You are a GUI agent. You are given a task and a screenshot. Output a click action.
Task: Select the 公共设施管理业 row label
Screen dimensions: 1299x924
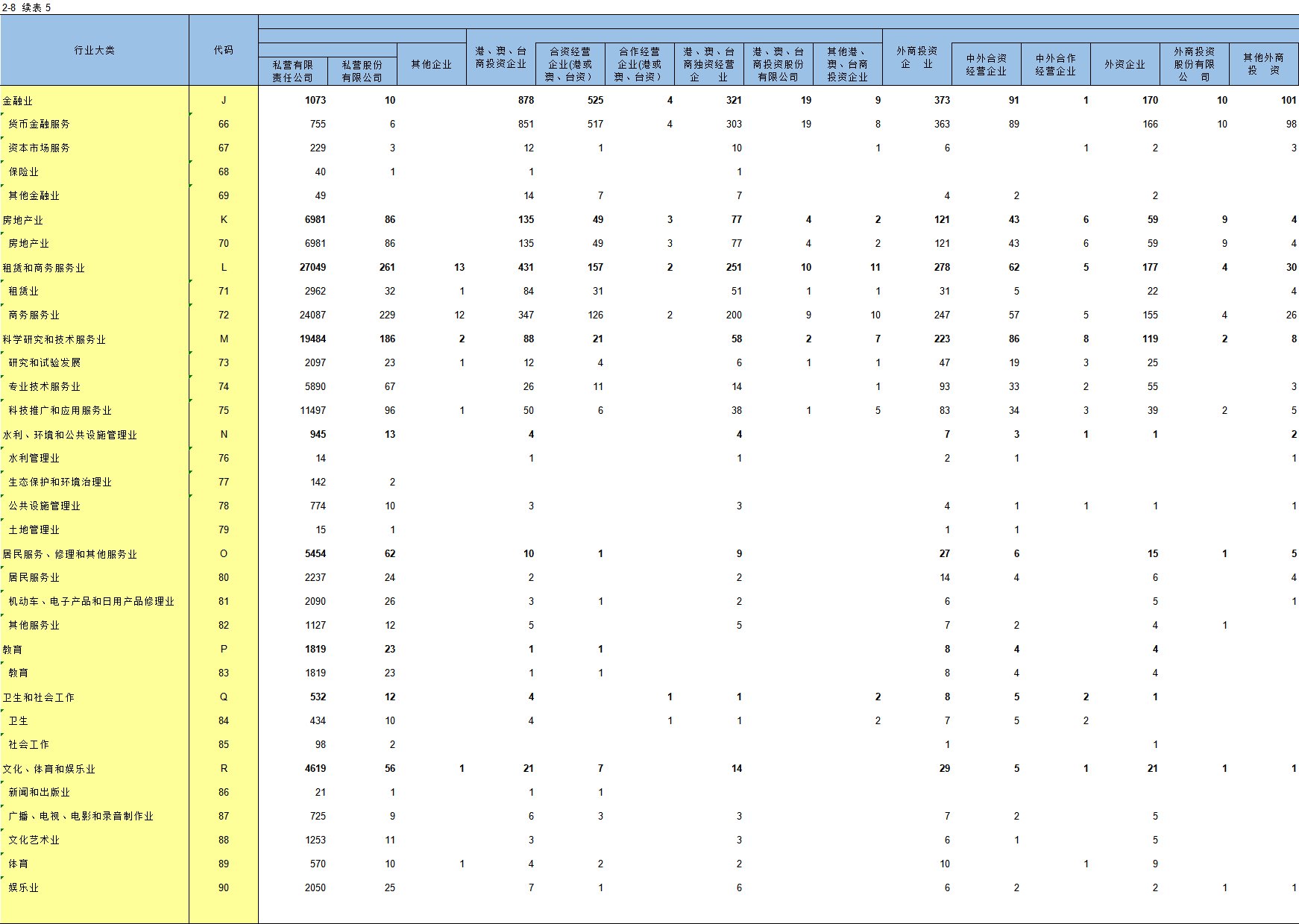(44, 506)
